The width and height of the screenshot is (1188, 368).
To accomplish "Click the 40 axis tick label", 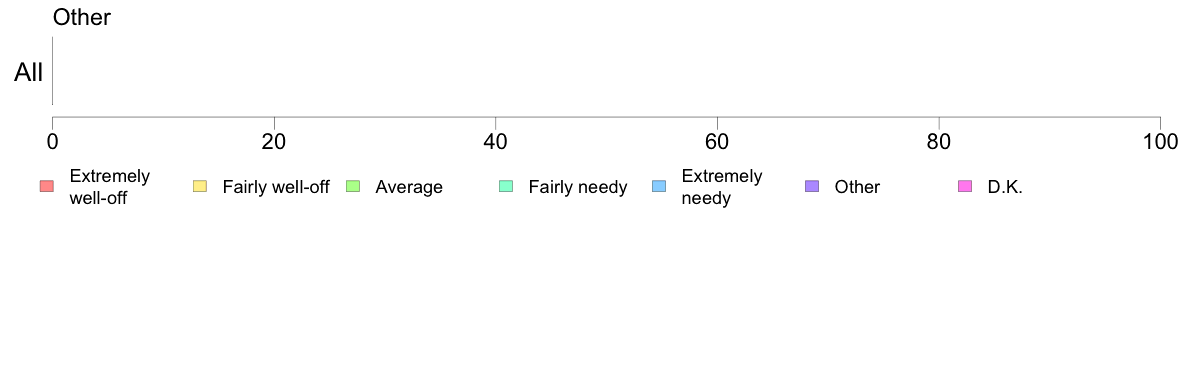I will tap(496, 142).
